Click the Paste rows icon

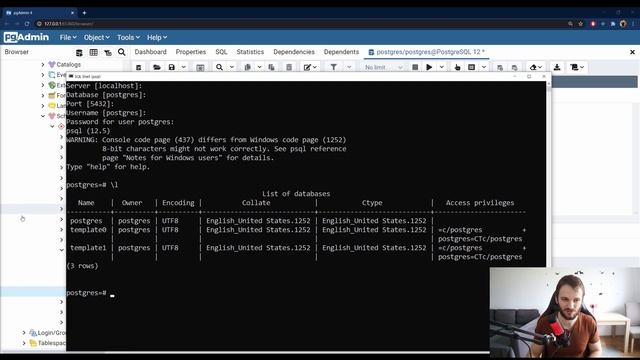coord(271,67)
